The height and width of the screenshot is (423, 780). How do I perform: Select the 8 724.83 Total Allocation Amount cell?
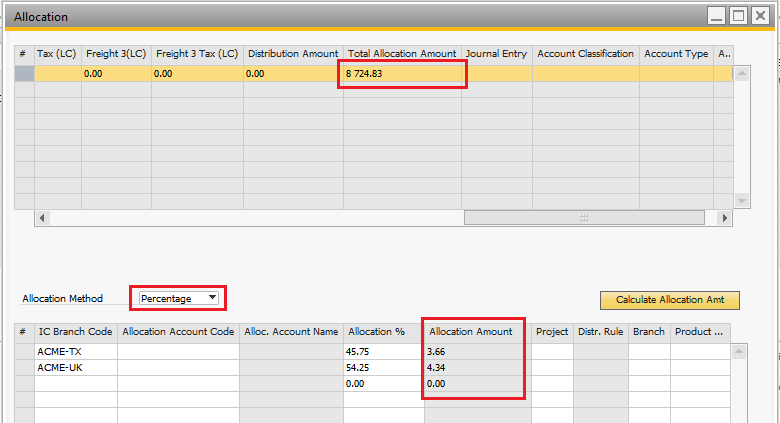click(402, 73)
